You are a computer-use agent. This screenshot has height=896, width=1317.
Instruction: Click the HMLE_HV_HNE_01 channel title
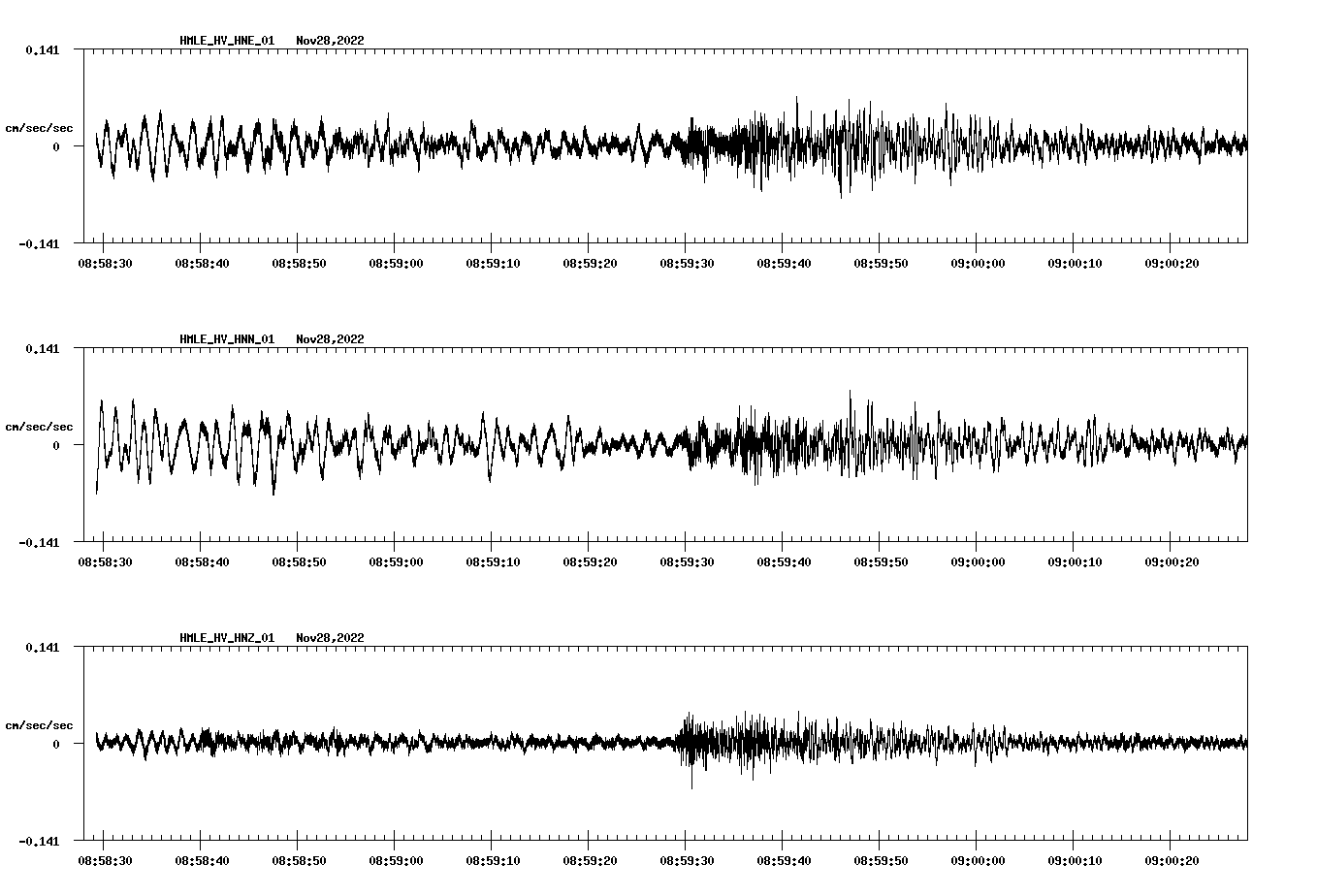(227, 41)
